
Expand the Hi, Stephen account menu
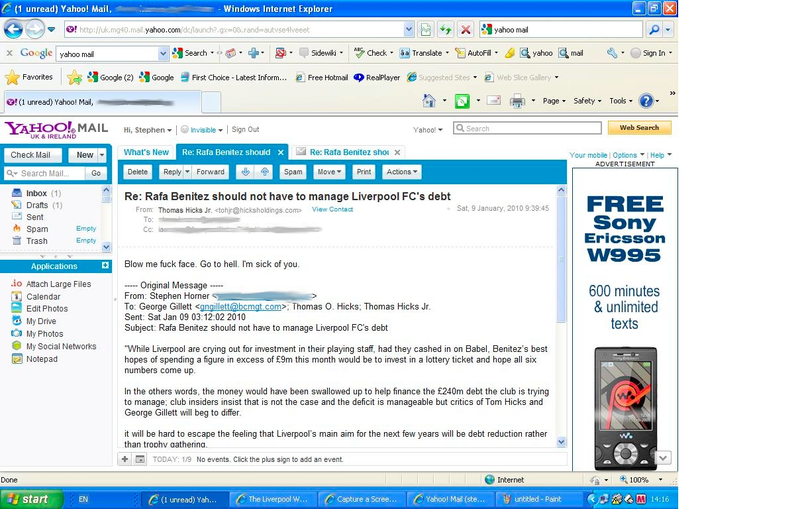(147, 130)
